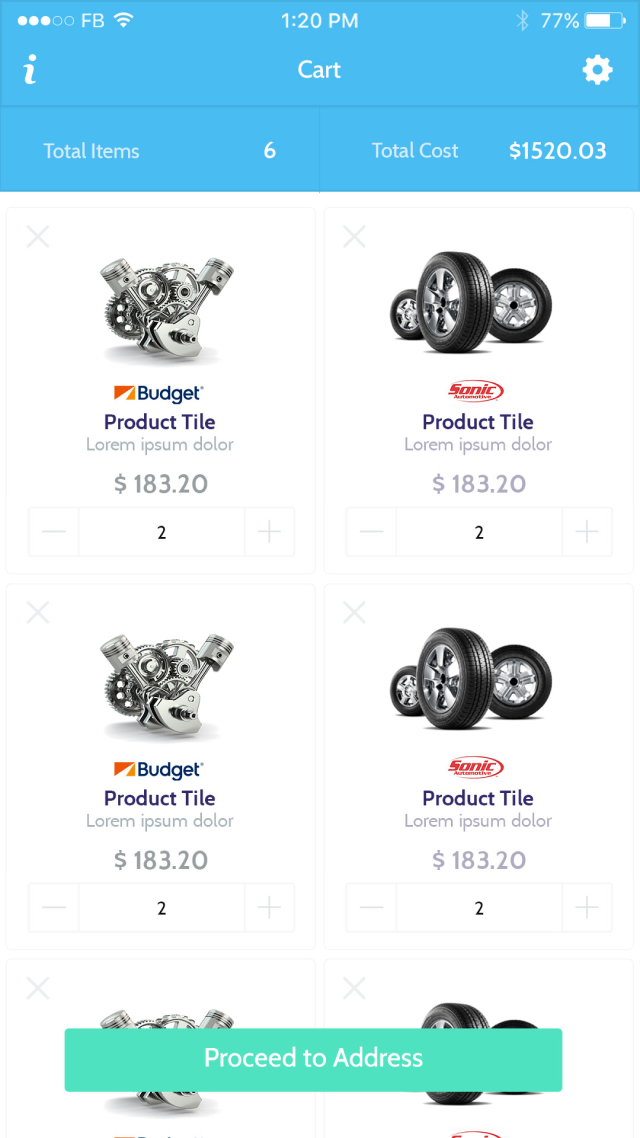Screen dimensions: 640x1138
Task: Remove first Sonic product with X icon
Action: (354, 236)
